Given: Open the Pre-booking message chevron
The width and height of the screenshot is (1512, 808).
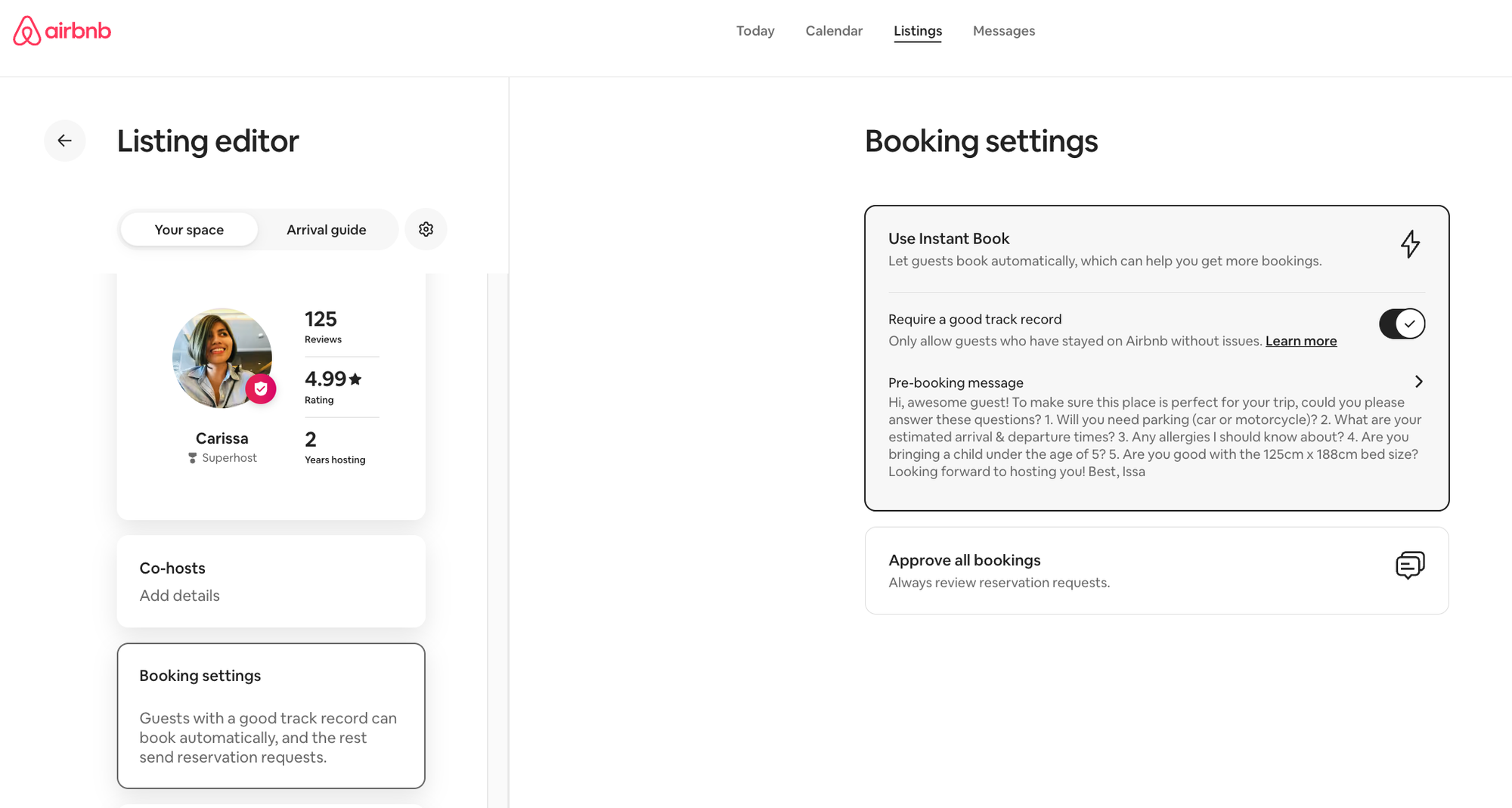Looking at the screenshot, I should (1418, 382).
